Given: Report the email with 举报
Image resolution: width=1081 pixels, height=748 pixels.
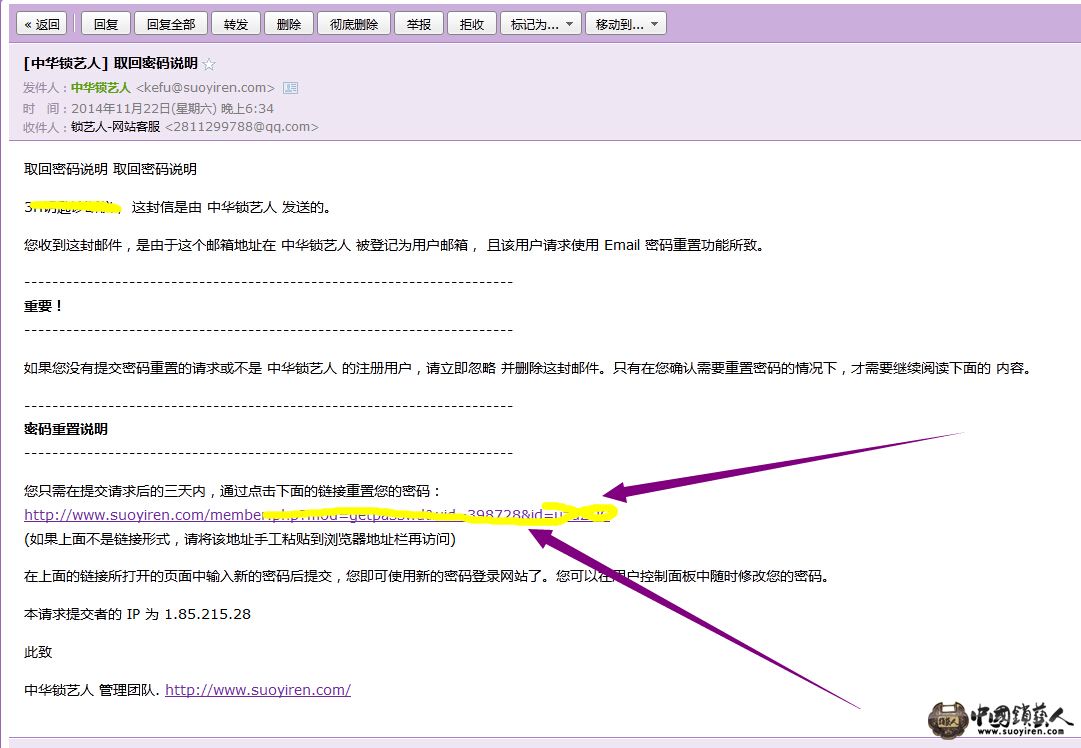Looking at the screenshot, I should point(418,24).
